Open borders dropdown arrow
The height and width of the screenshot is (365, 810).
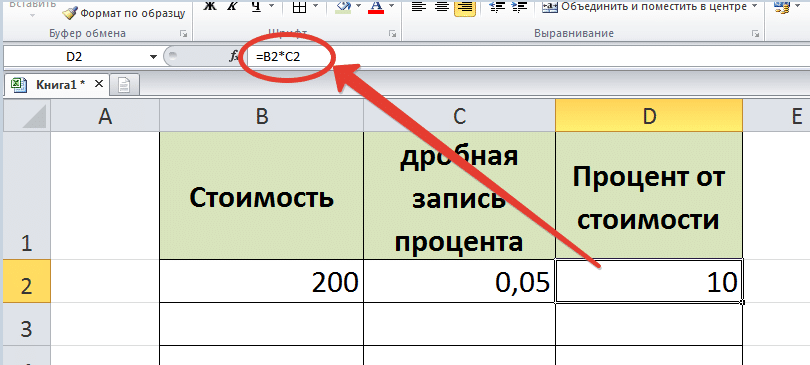coord(316,6)
